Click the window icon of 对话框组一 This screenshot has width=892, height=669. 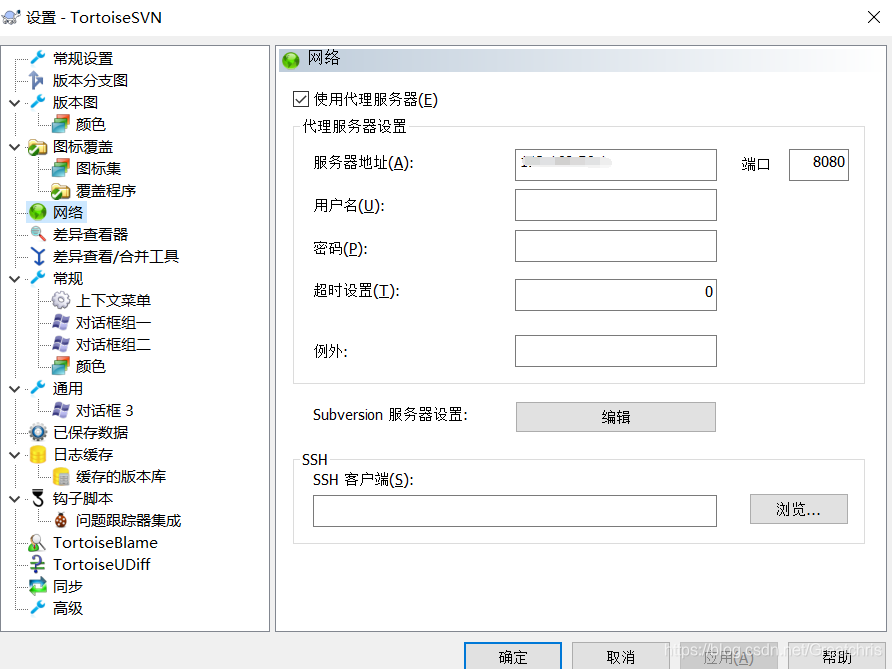pos(60,322)
